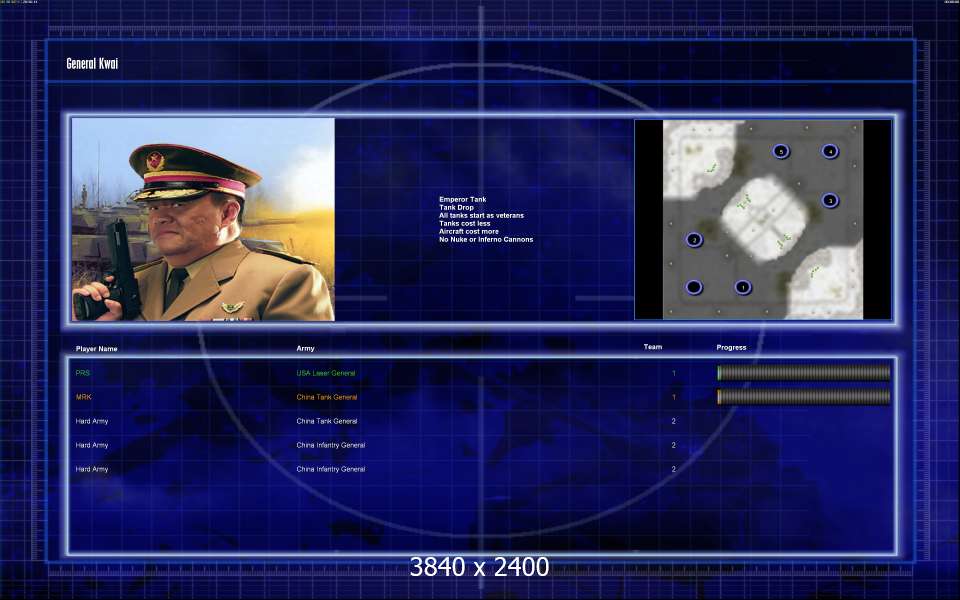Click 'No Nuke or Inferno Cannons' text

pyautogui.click(x=486, y=239)
